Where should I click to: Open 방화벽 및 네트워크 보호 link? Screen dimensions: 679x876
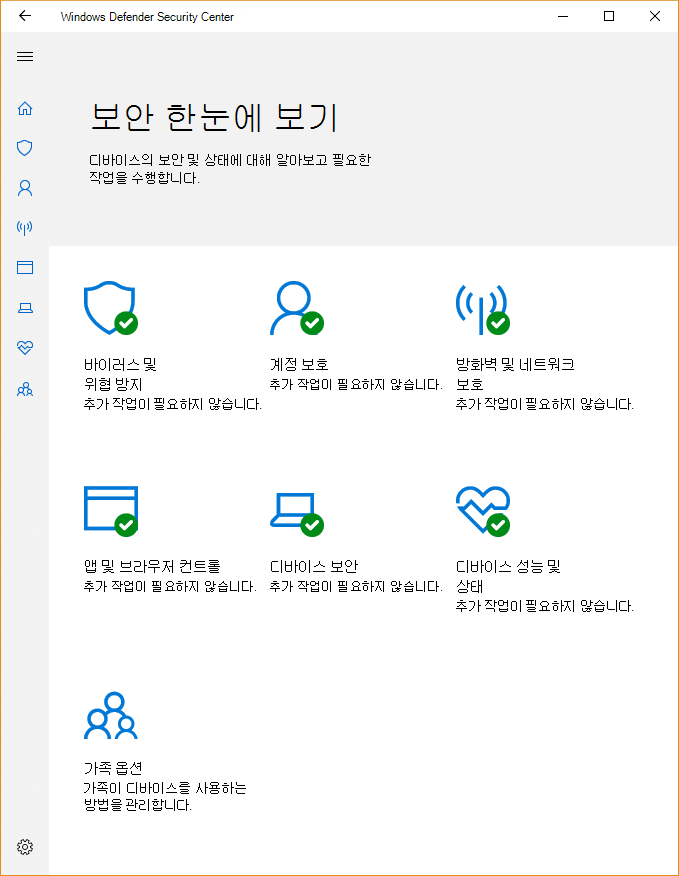pyautogui.click(x=515, y=374)
